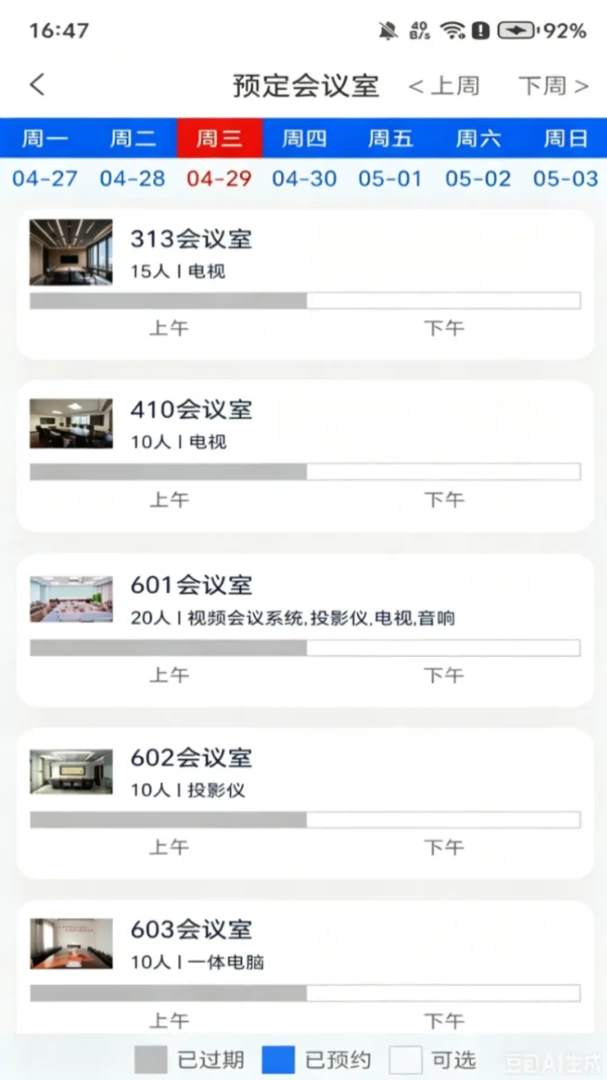This screenshot has width=607, height=1080.
Task: Select the date 05-01
Action: [390, 179]
